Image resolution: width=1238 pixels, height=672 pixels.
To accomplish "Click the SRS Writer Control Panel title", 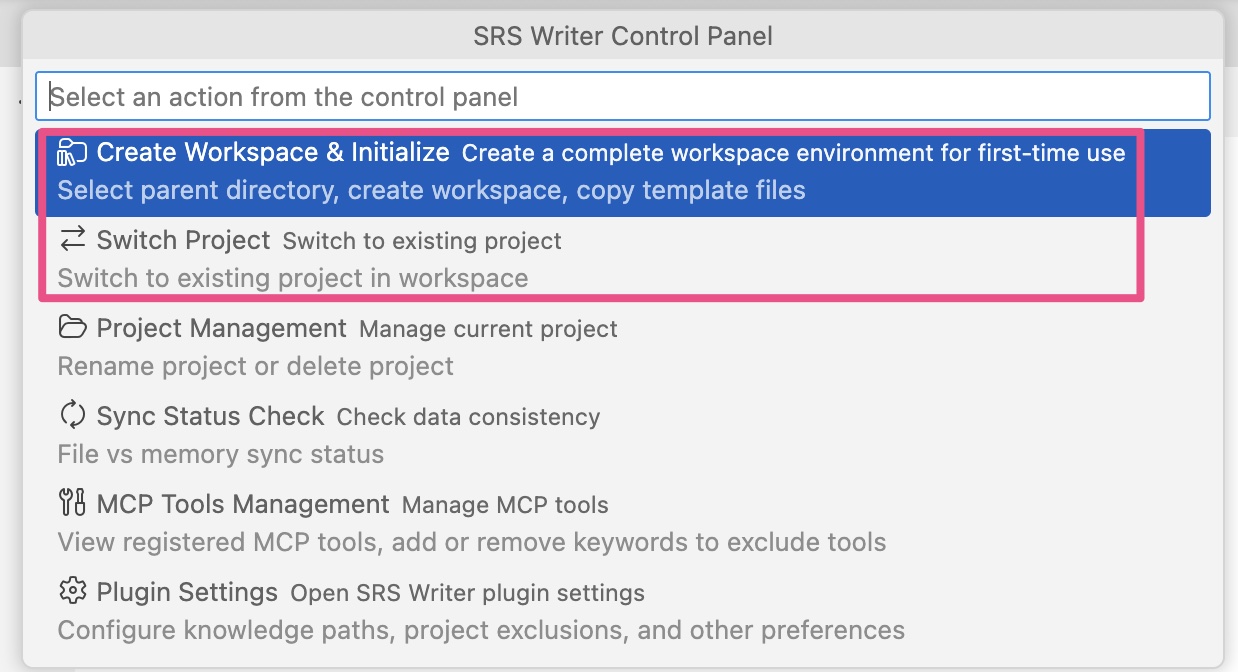I will tap(622, 37).
